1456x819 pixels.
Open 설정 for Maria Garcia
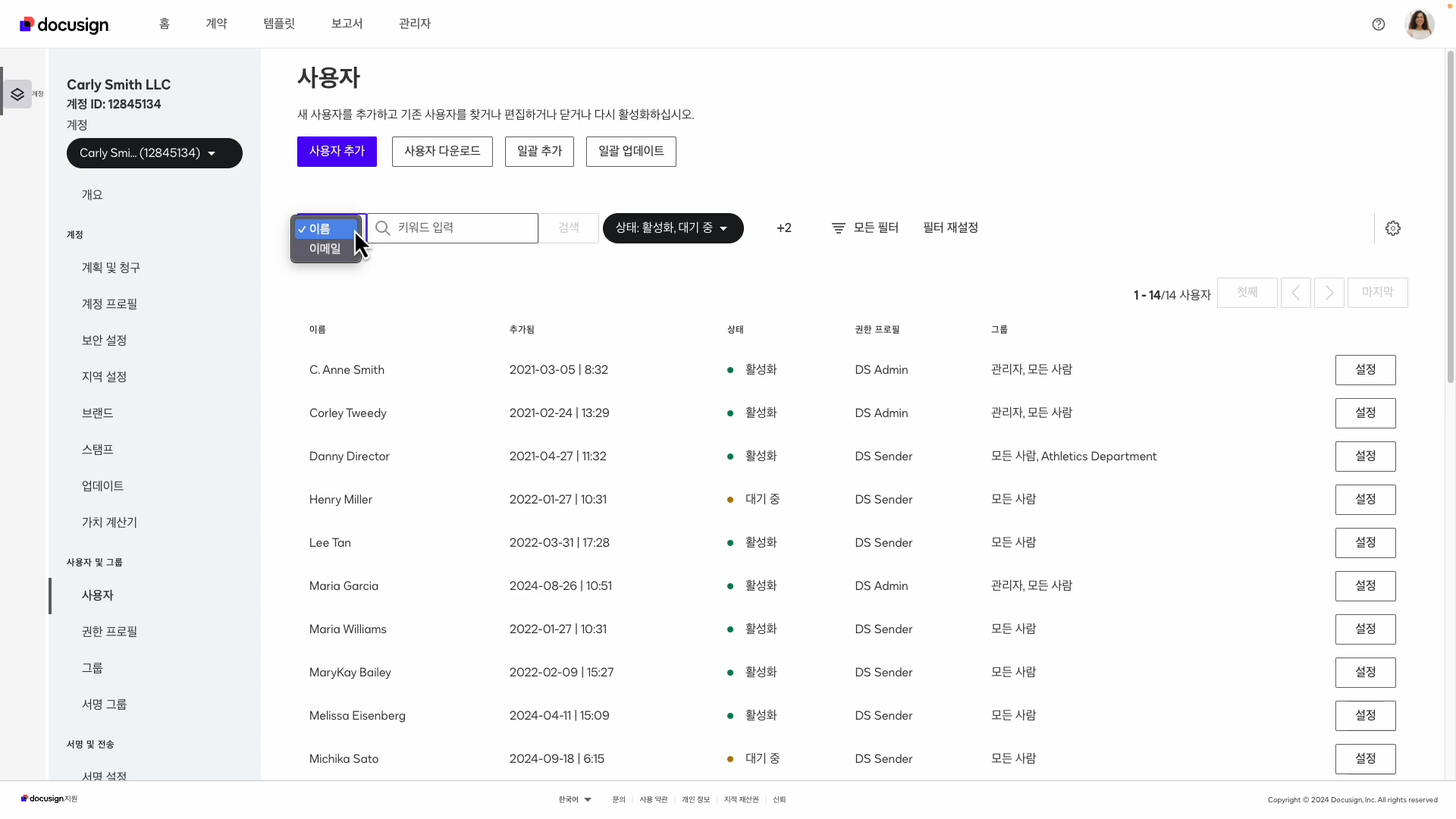tap(1366, 586)
